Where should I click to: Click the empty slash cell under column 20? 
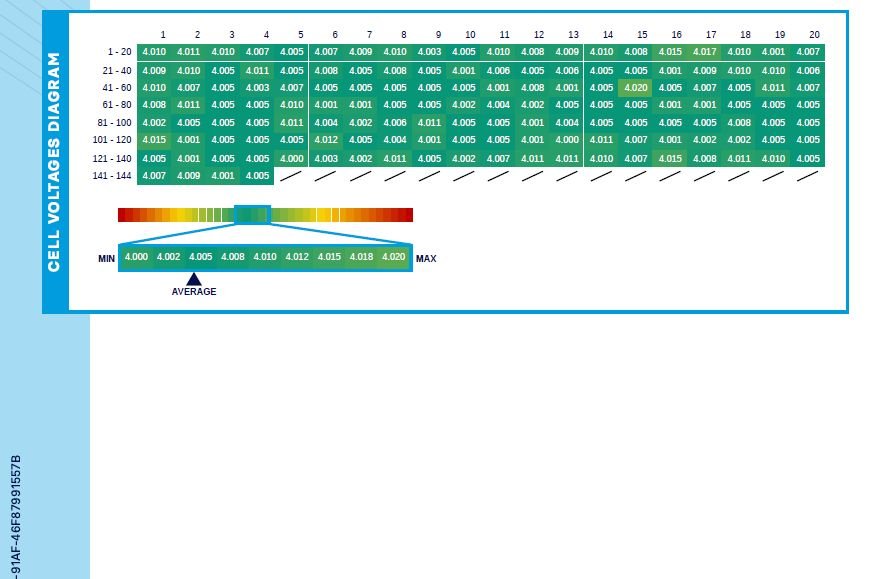pyautogui.click(x=808, y=176)
